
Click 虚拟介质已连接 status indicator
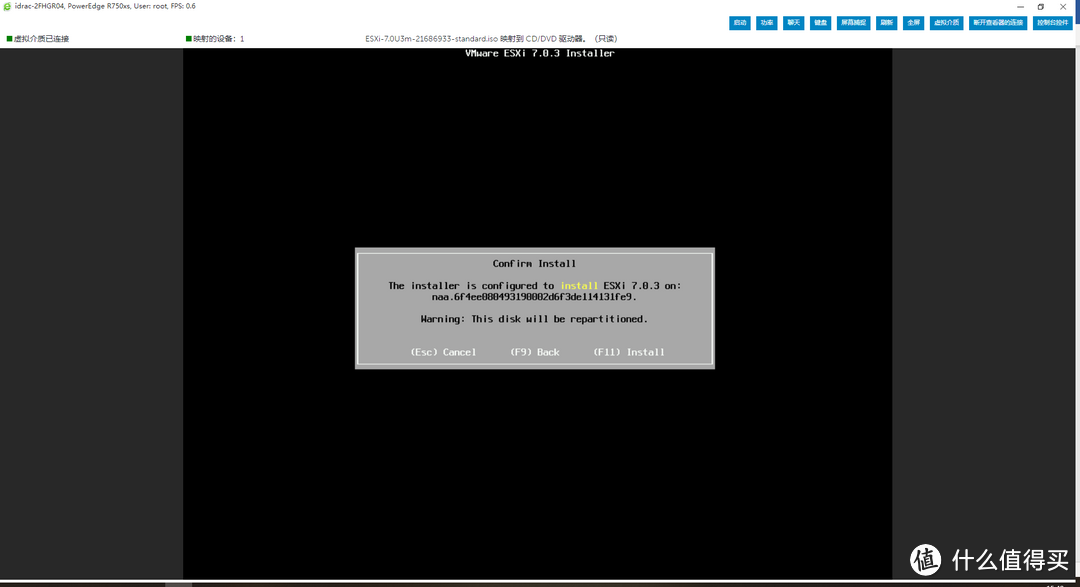38,39
